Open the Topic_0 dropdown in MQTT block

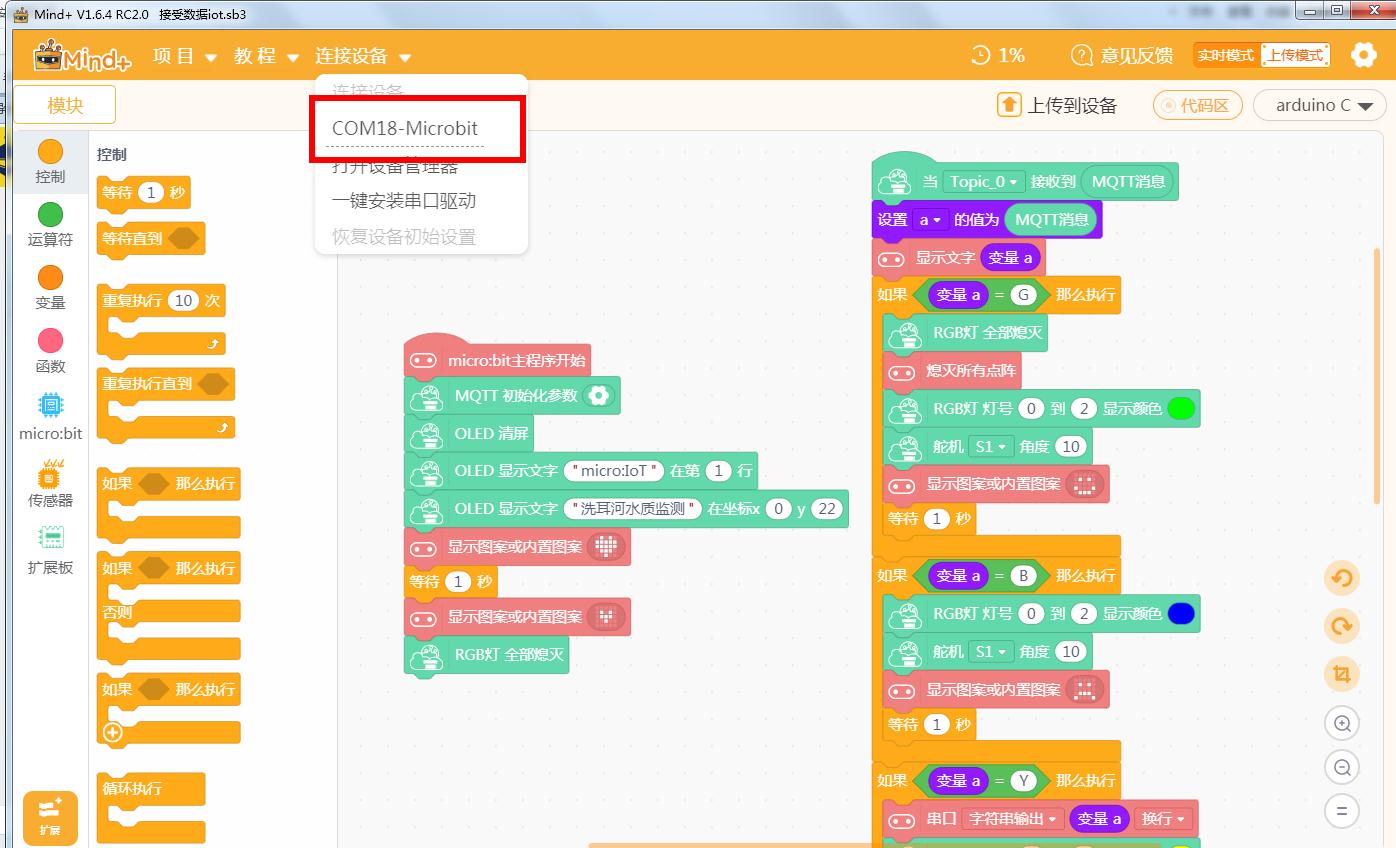984,181
